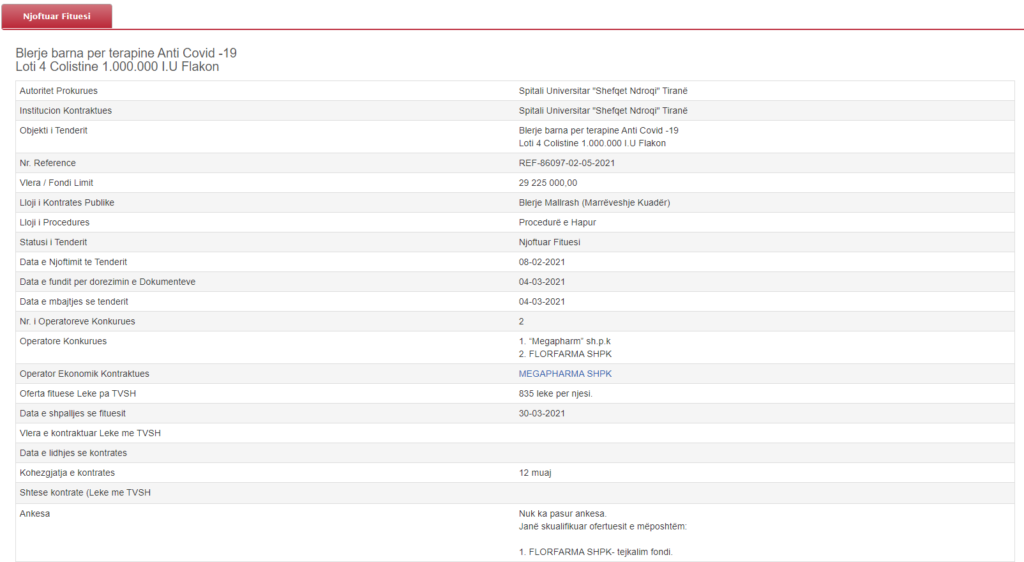Click the Nuk ka pasur ankesa text
The width and height of the screenshot is (1024, 562).
562,514
